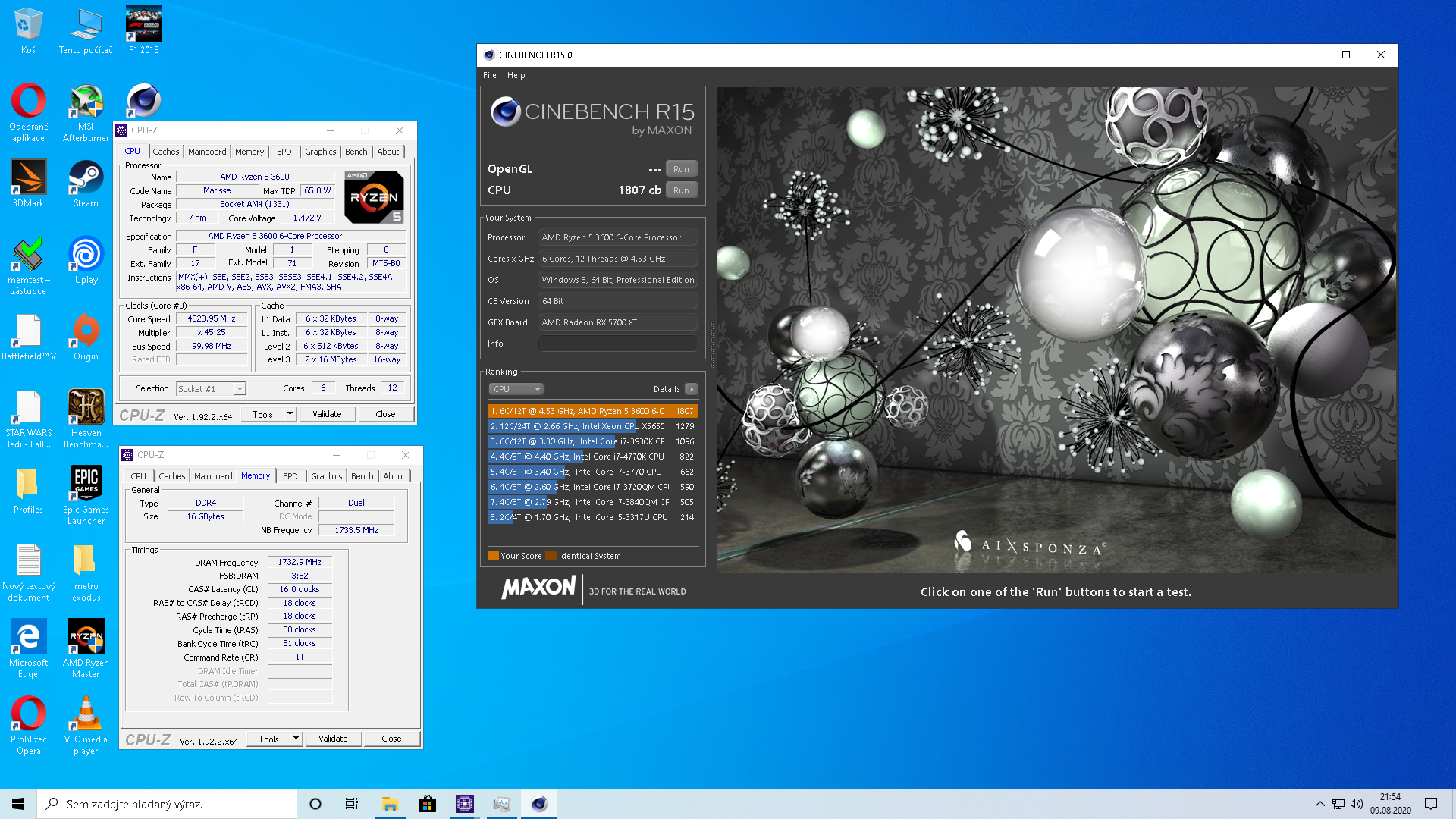The height and width of the screenshot is (819, 1456).
Task: Open File Explorer from taskbar
Action: pyautogui.click(x=390, y=804)
